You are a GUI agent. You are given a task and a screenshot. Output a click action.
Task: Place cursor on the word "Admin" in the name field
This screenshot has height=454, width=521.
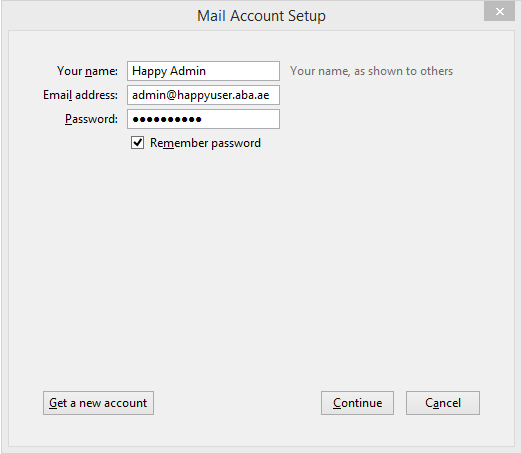[188, 71]
